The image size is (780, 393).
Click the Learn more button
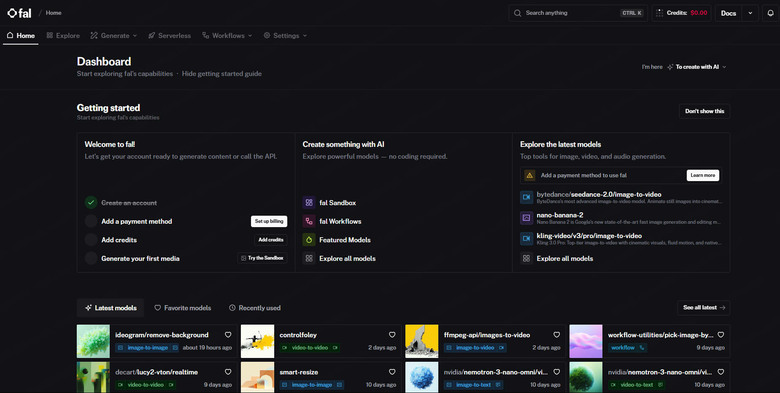(703, 175)
